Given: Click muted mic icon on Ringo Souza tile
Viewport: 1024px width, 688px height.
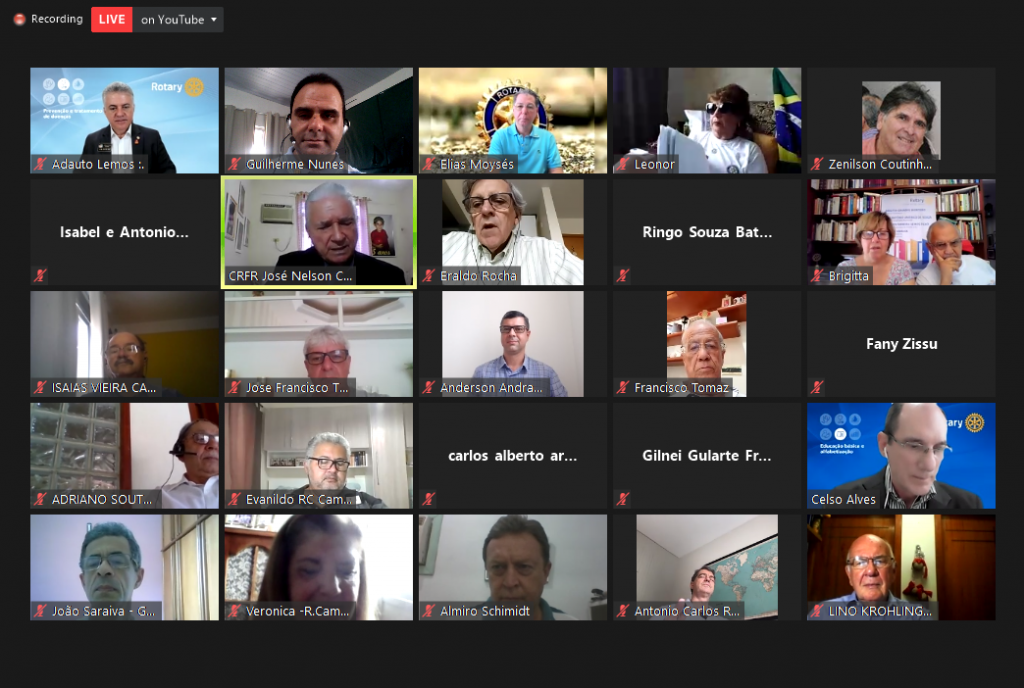Looking at the screenshot, I should click(623, 275).
